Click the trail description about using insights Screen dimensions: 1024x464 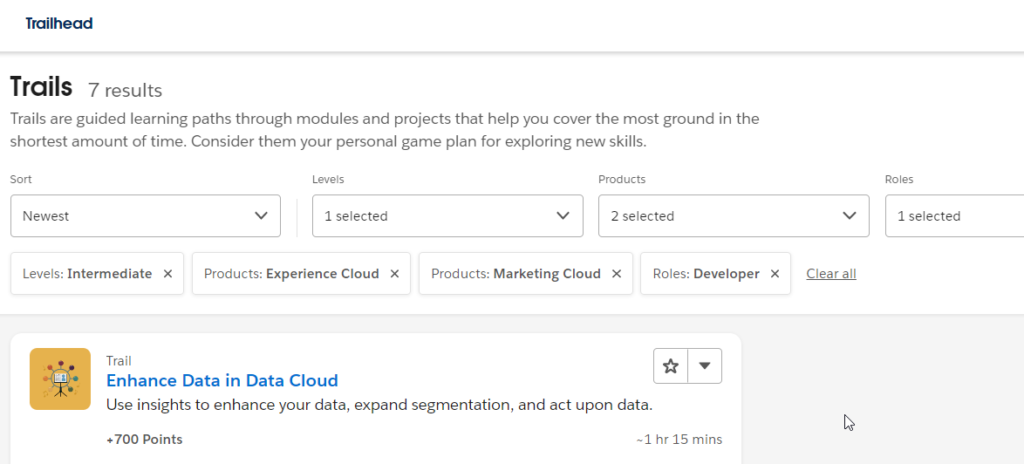379,405
